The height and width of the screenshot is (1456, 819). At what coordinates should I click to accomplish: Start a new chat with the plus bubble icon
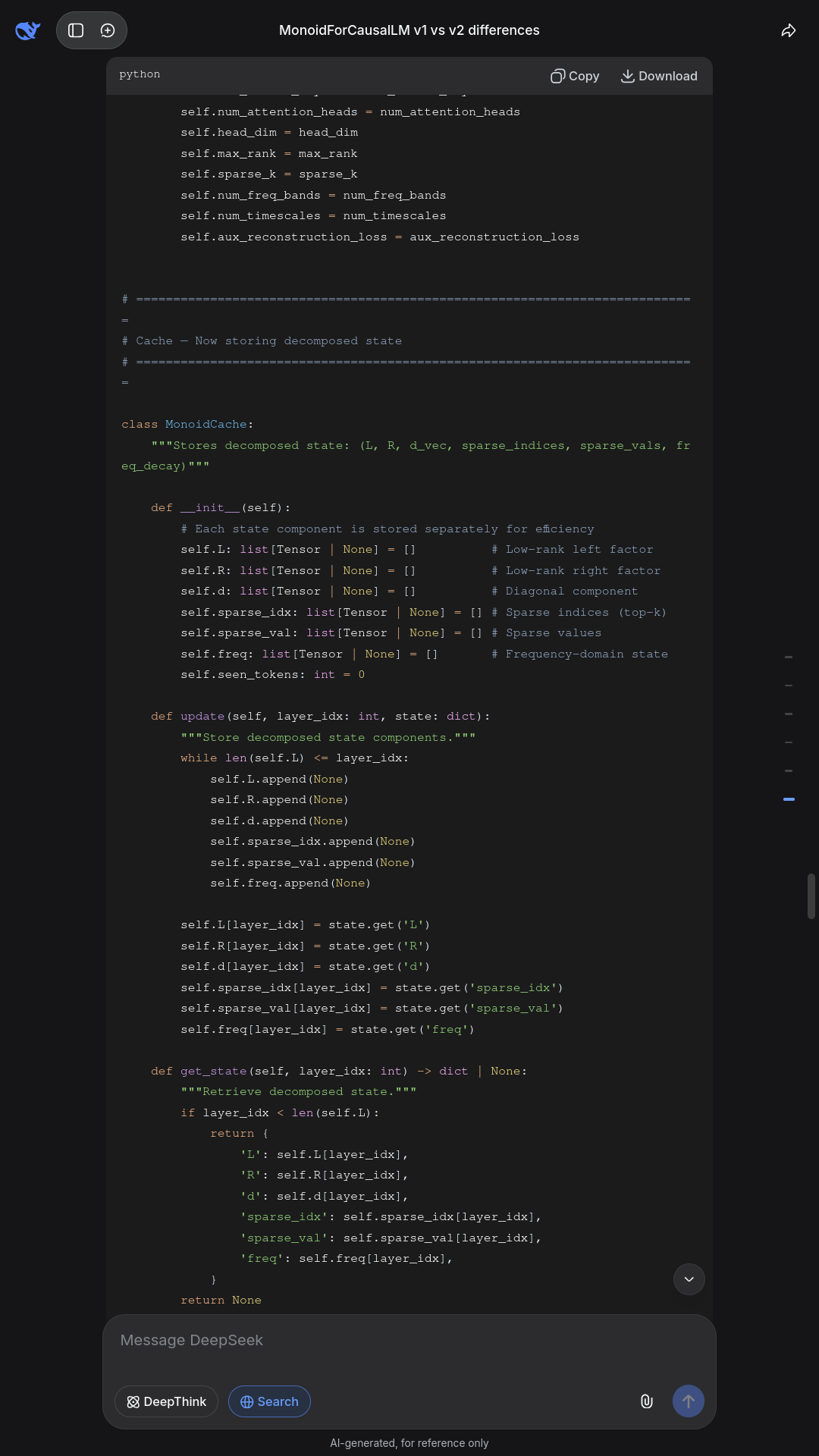pyautogui.click(x=108, y=30)
